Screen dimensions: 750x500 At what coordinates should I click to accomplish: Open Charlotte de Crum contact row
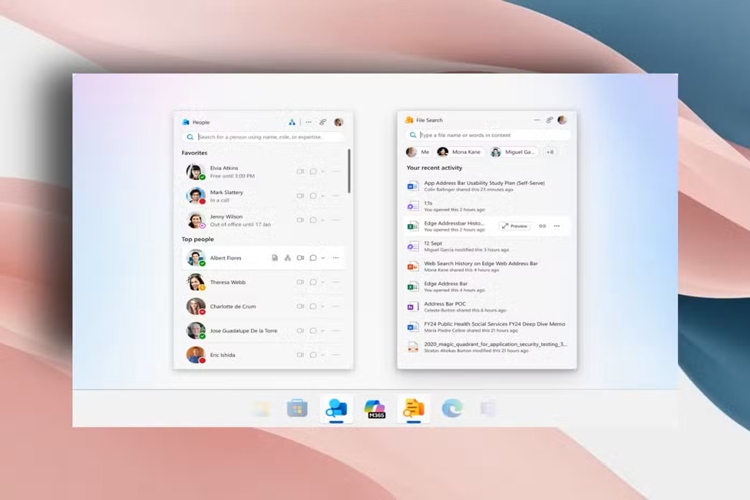264,306
